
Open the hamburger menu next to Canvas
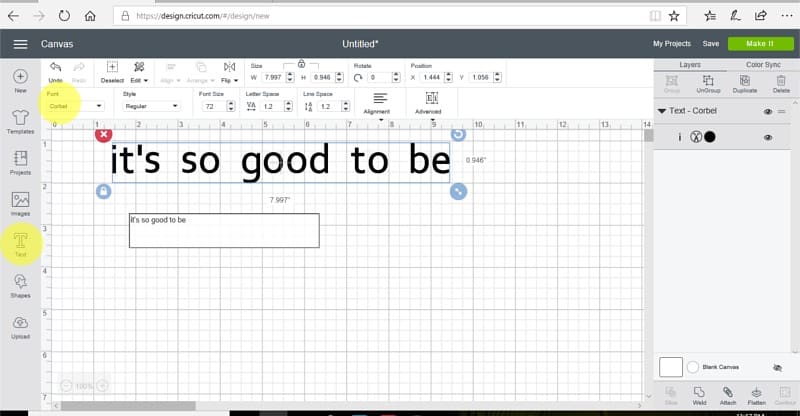[x=20, y=44]
